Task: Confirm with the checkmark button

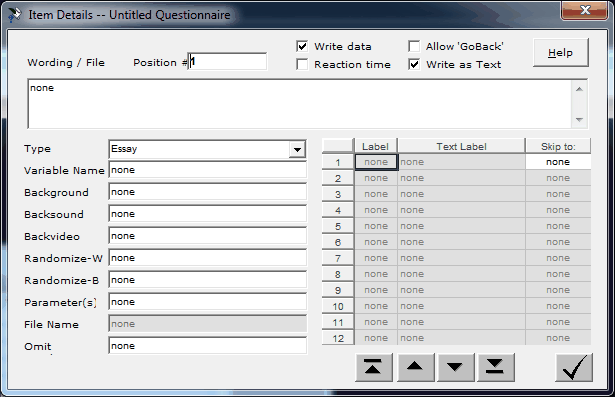Action: [574, 367]
